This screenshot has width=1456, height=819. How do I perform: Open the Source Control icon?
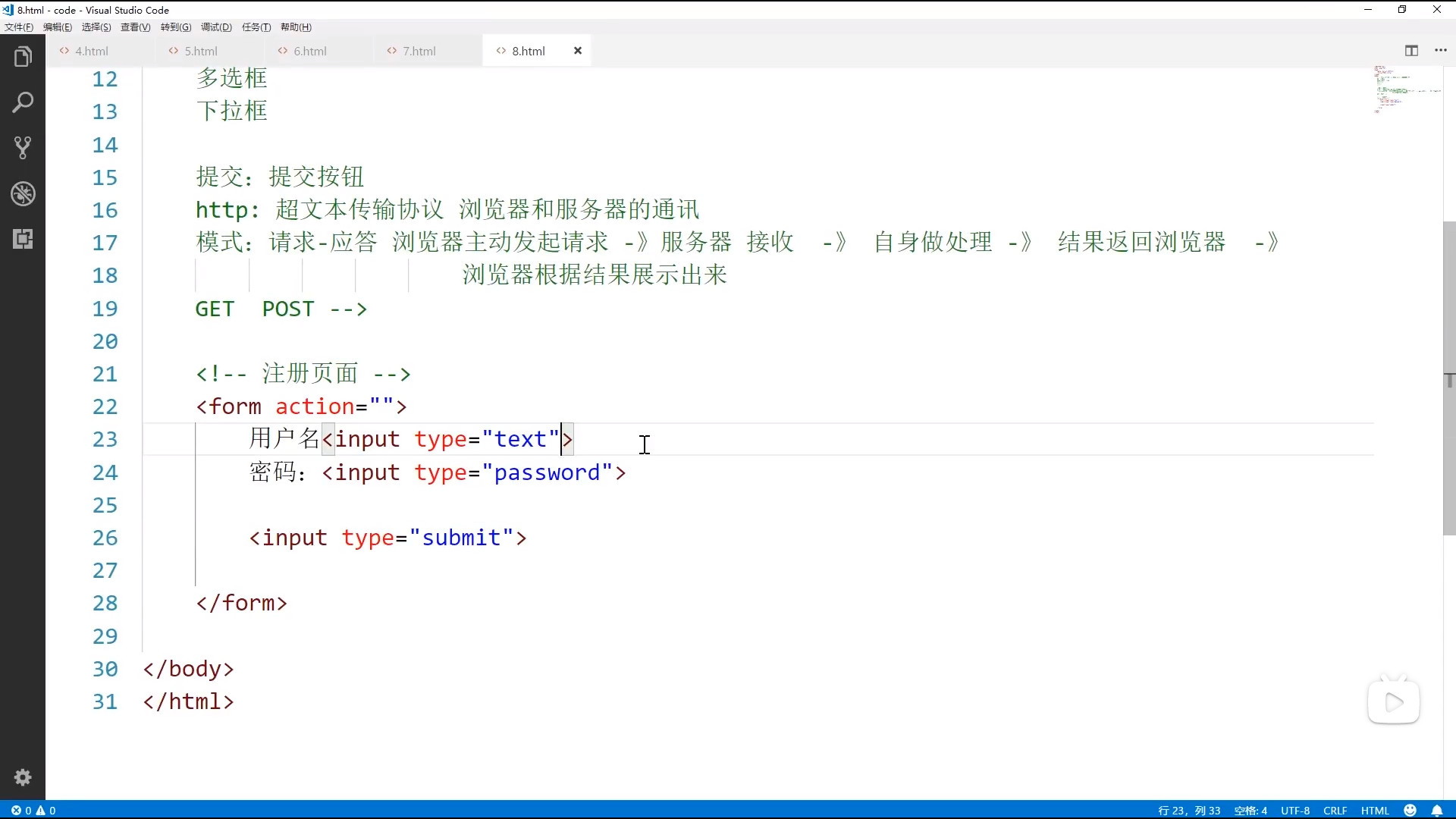pos(23,148)
